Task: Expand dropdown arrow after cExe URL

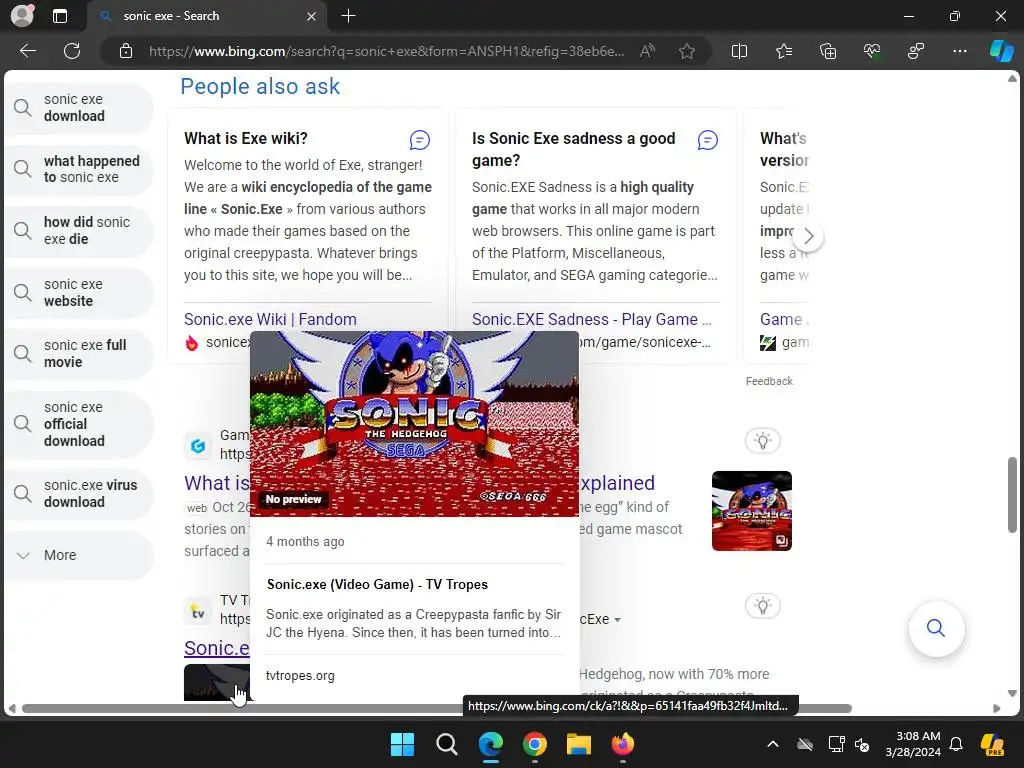Action: (618, 620)
